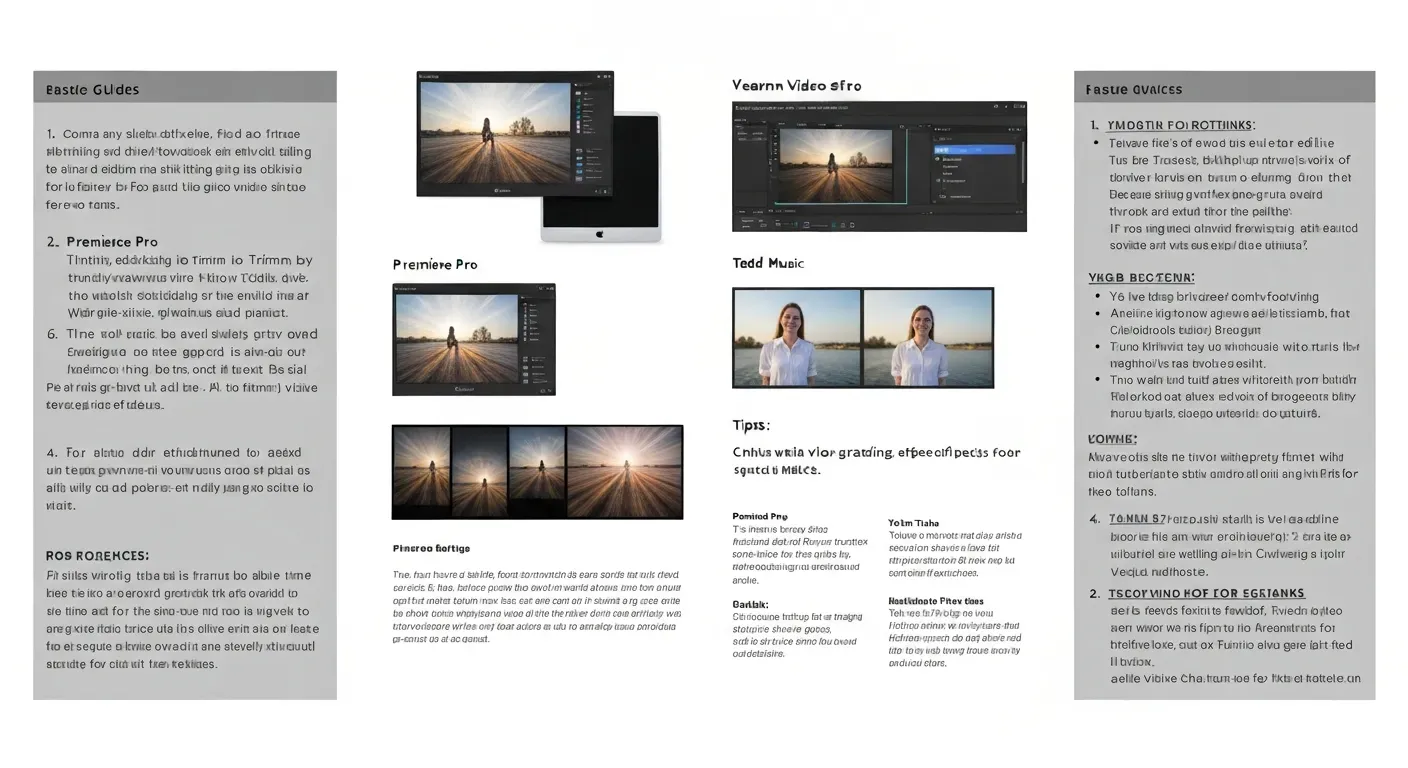The image size is (1408, 768).
Task: Click the wrench icon above the program monitor
Action: point(901,126)
